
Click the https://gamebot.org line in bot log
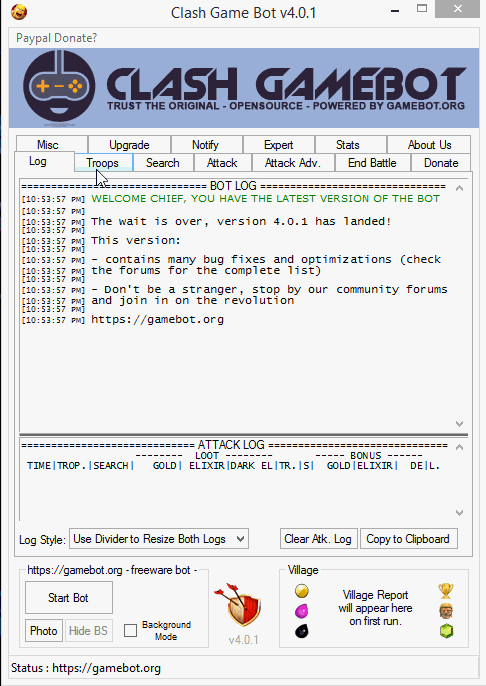coord(157,319)
